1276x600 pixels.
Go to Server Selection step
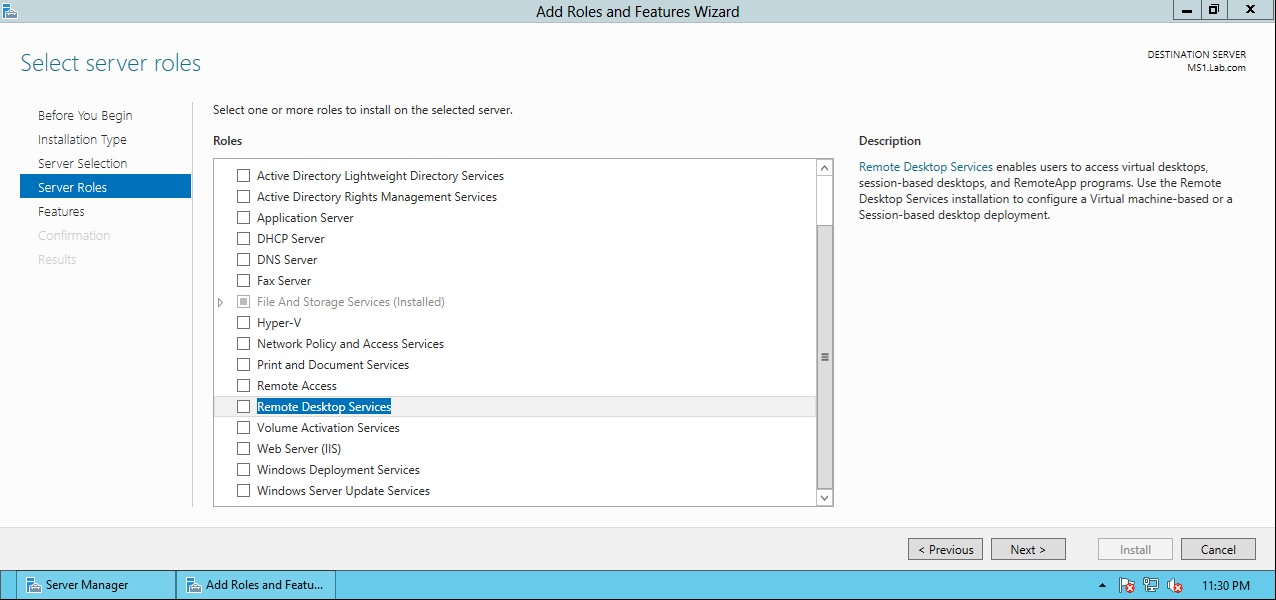coord(83,164)
